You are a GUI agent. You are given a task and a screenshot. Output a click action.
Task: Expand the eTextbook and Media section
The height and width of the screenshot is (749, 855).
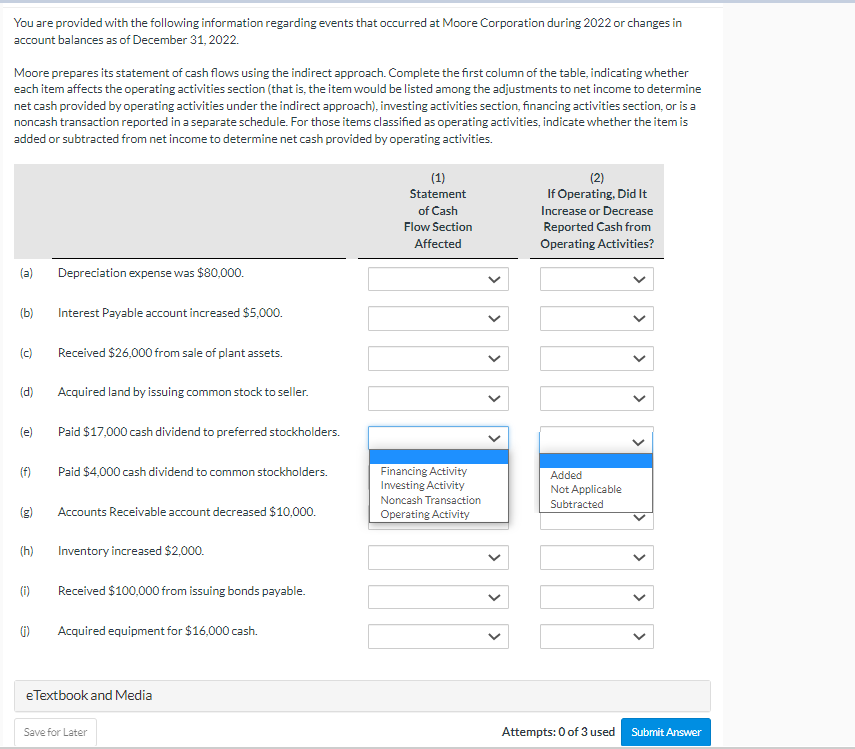(362, 696)
